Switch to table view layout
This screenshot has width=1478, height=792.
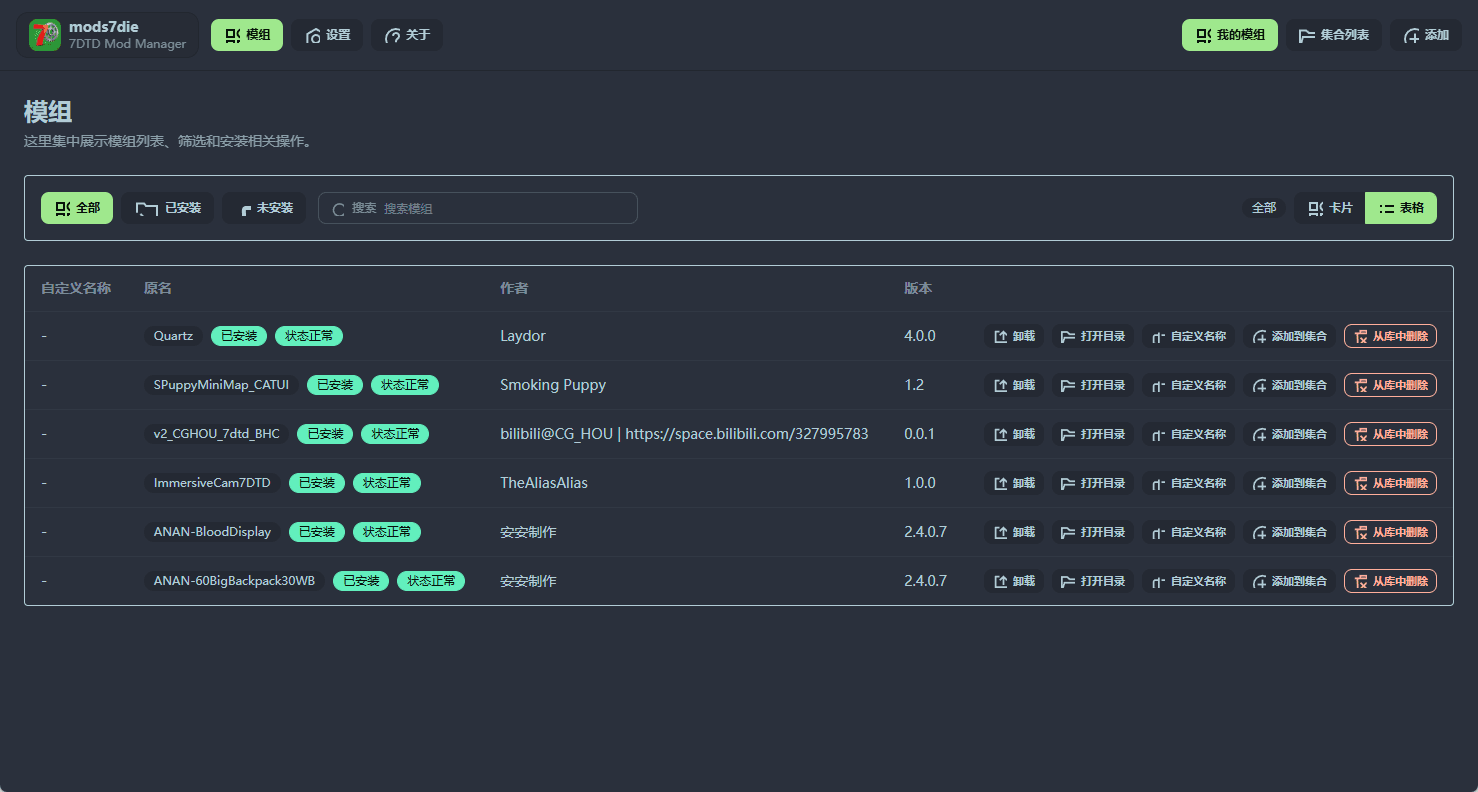click(1400, 208)
